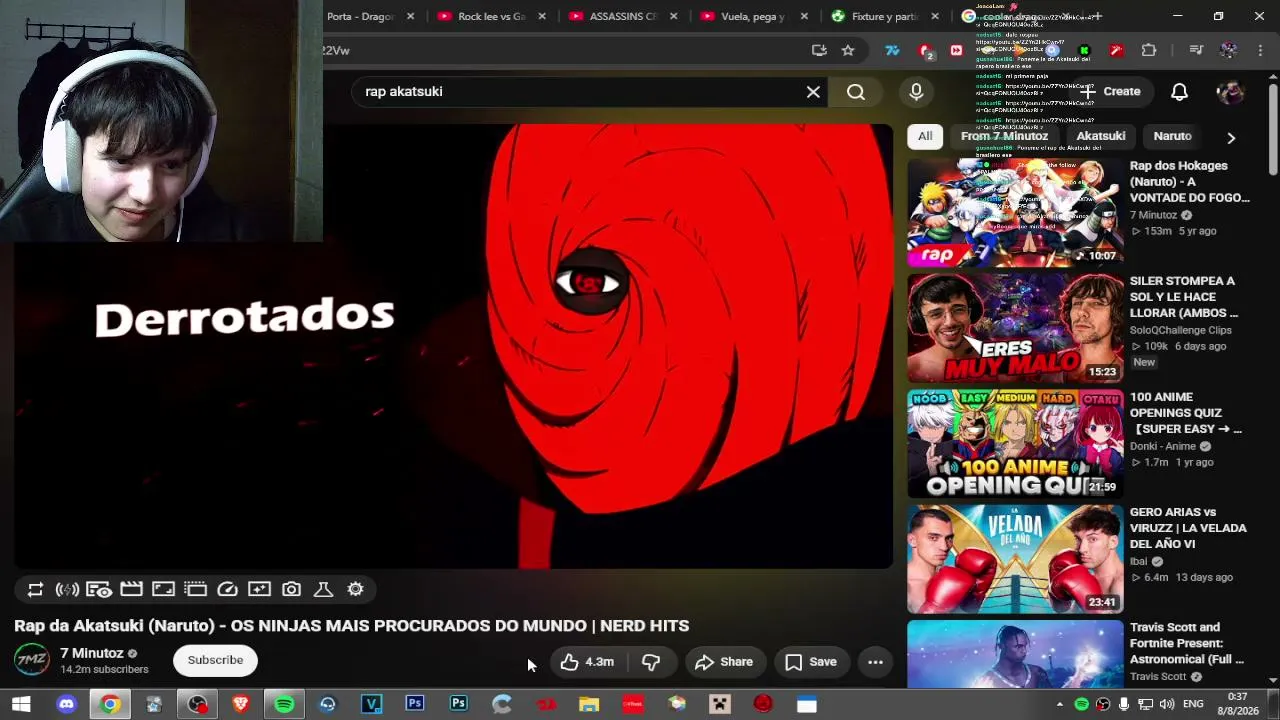Open the Ibai channel link
The image size is (1280, 720).
click(x=1139, y=562)
